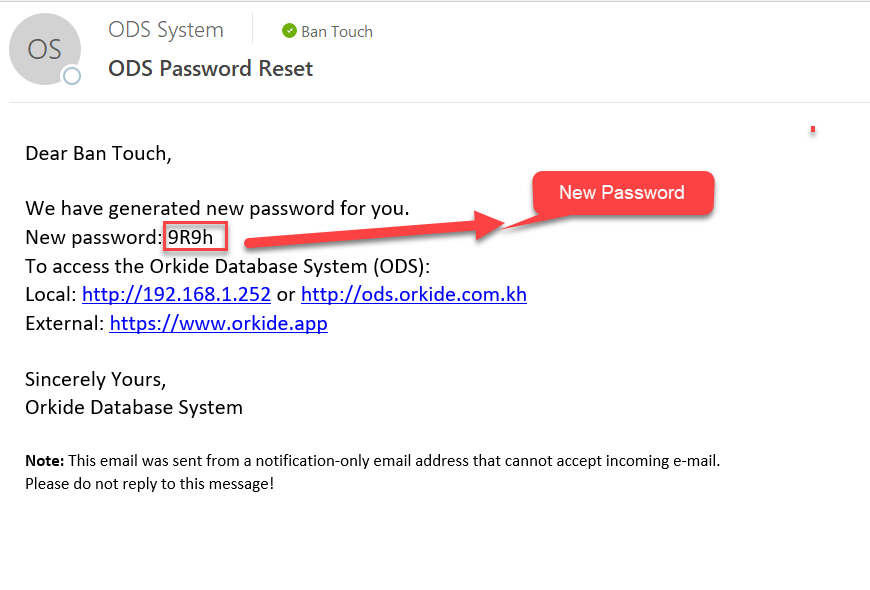This screenshot has height=590, width=870.
Task: Click the green checkmark beside Ban Touch
Action: 290,31
